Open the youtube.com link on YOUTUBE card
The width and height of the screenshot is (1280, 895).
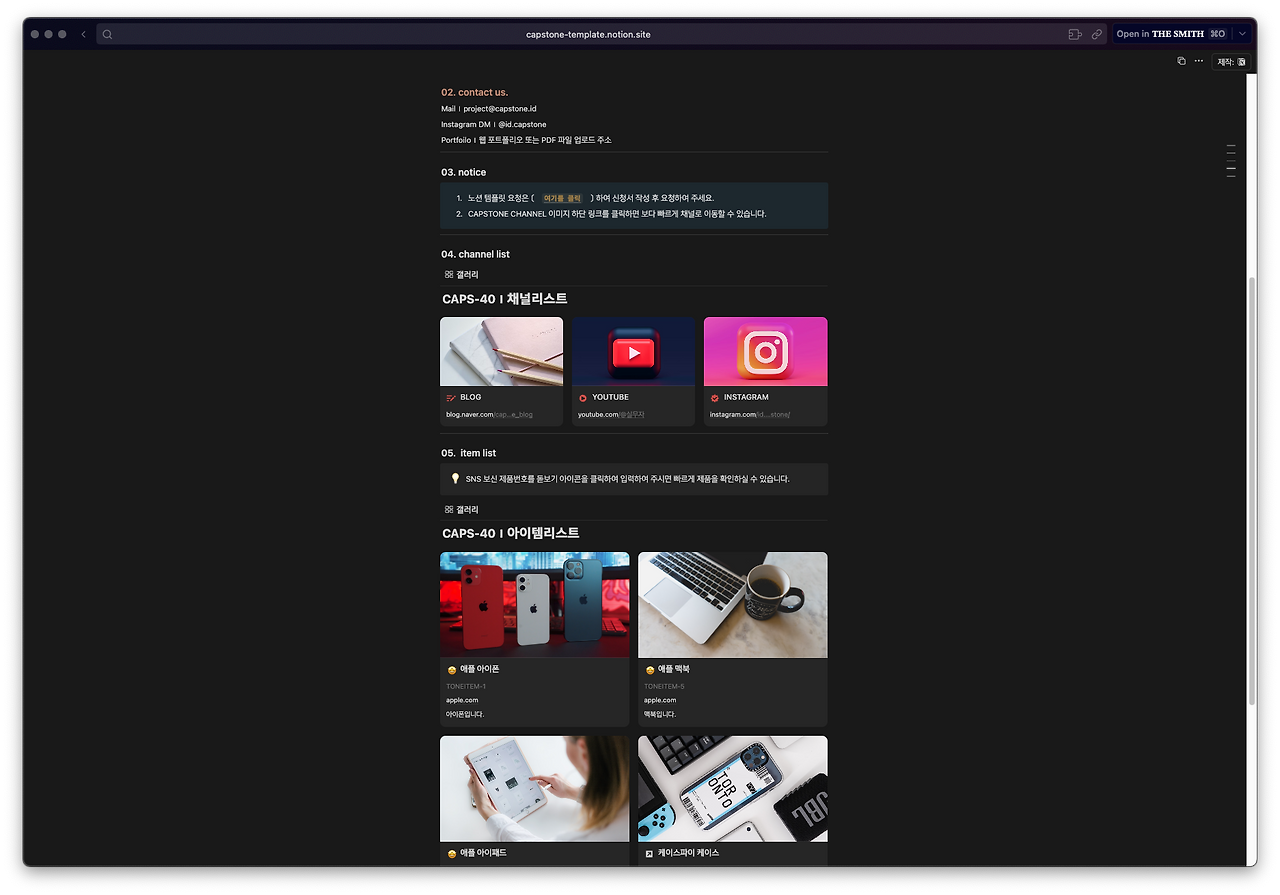[611, 414]
